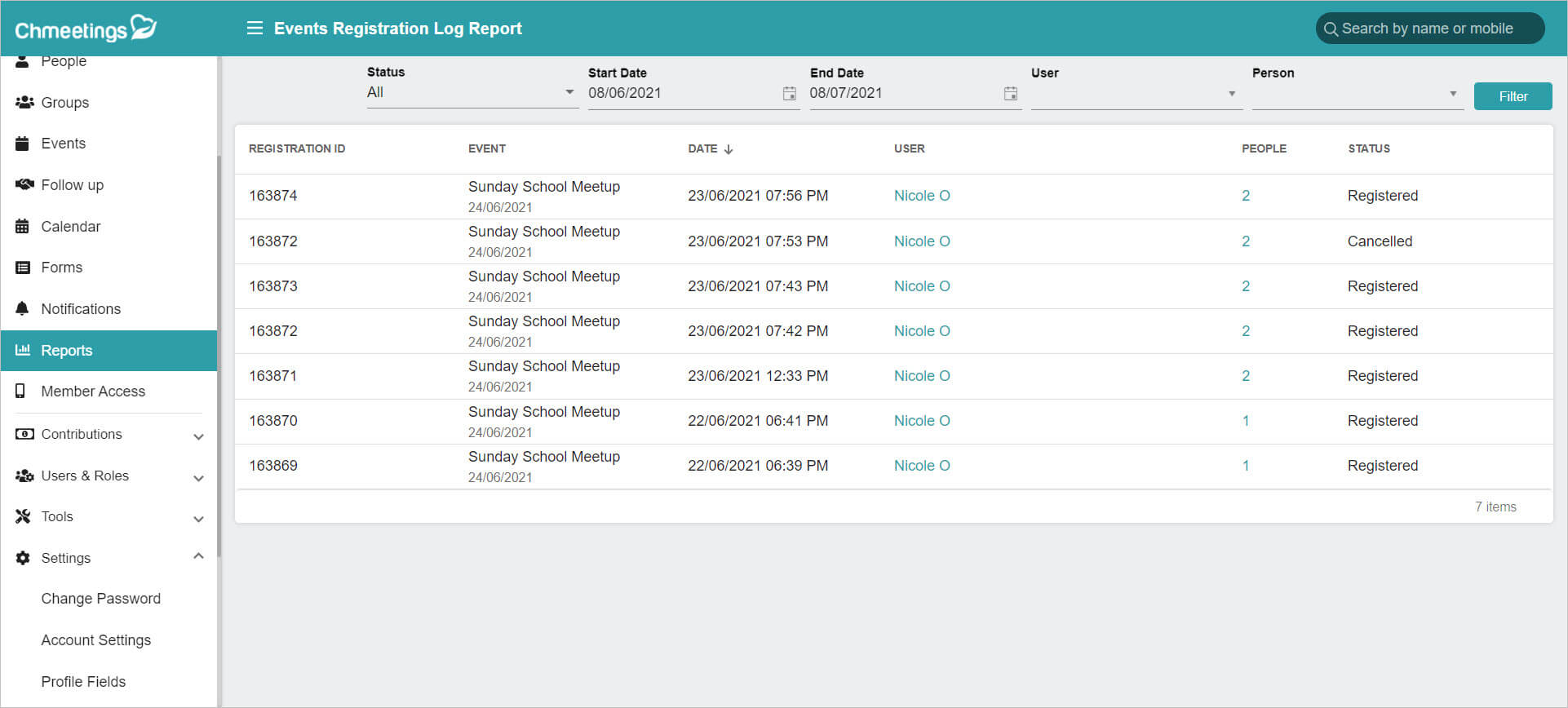Click the Event column header
1568x708 pixels.
pos(487,148)
